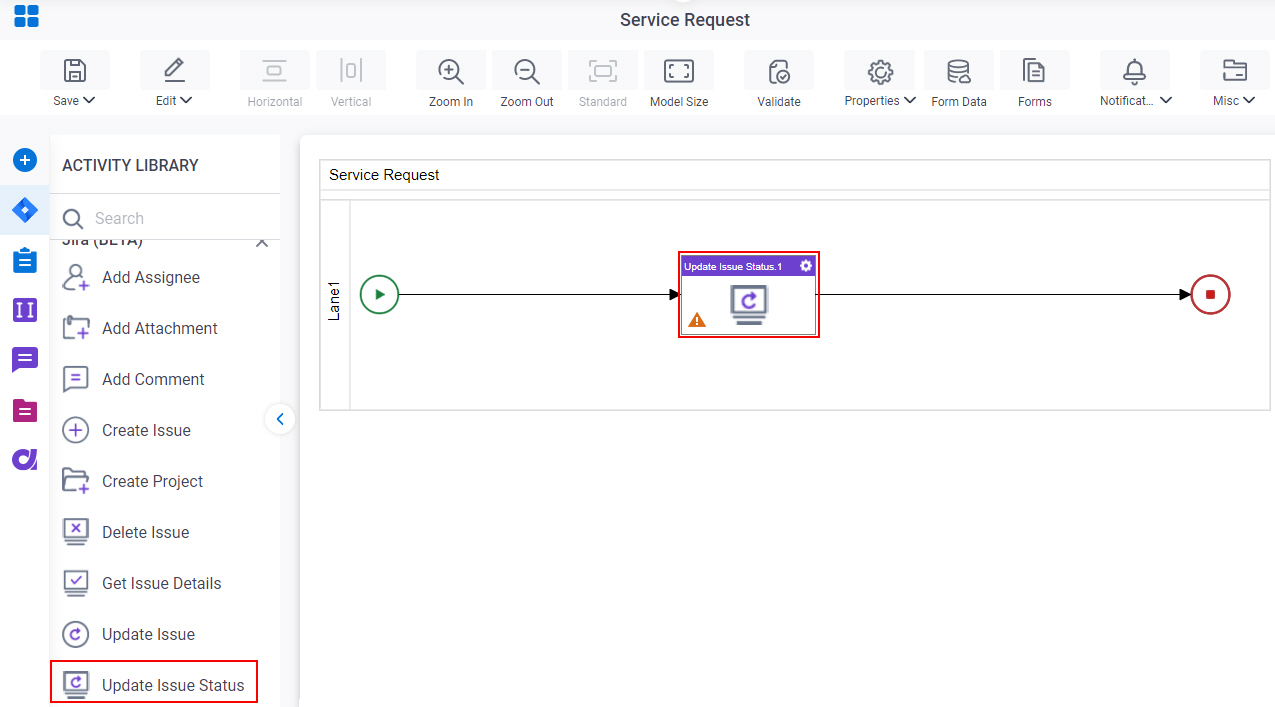This screenshot has height=707, width=1275.
Task: Open the Form Data icon
Action: point(958,71)
